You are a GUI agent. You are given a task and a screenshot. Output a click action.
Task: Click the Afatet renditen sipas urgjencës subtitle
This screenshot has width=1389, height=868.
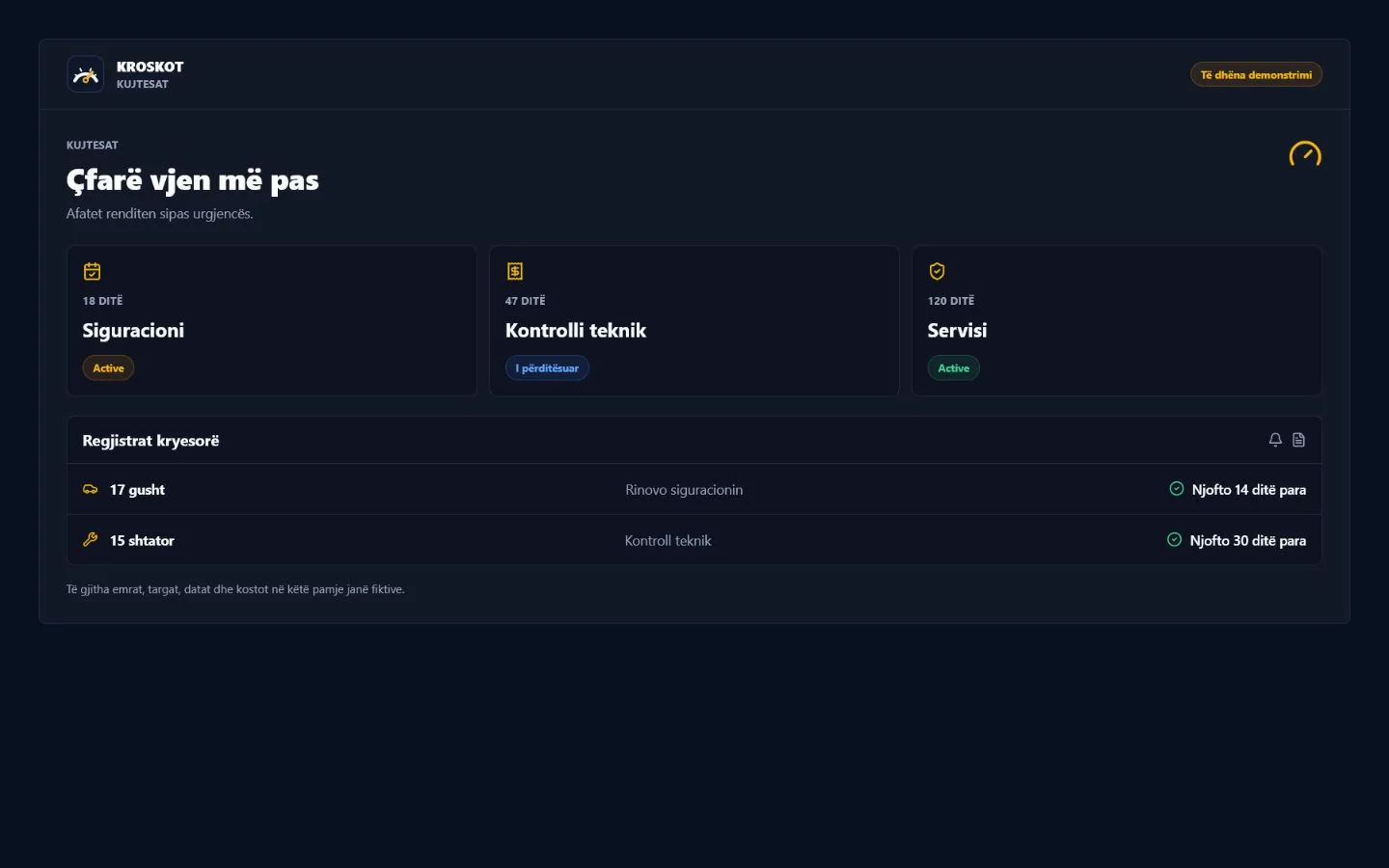[x=159, y=214]
